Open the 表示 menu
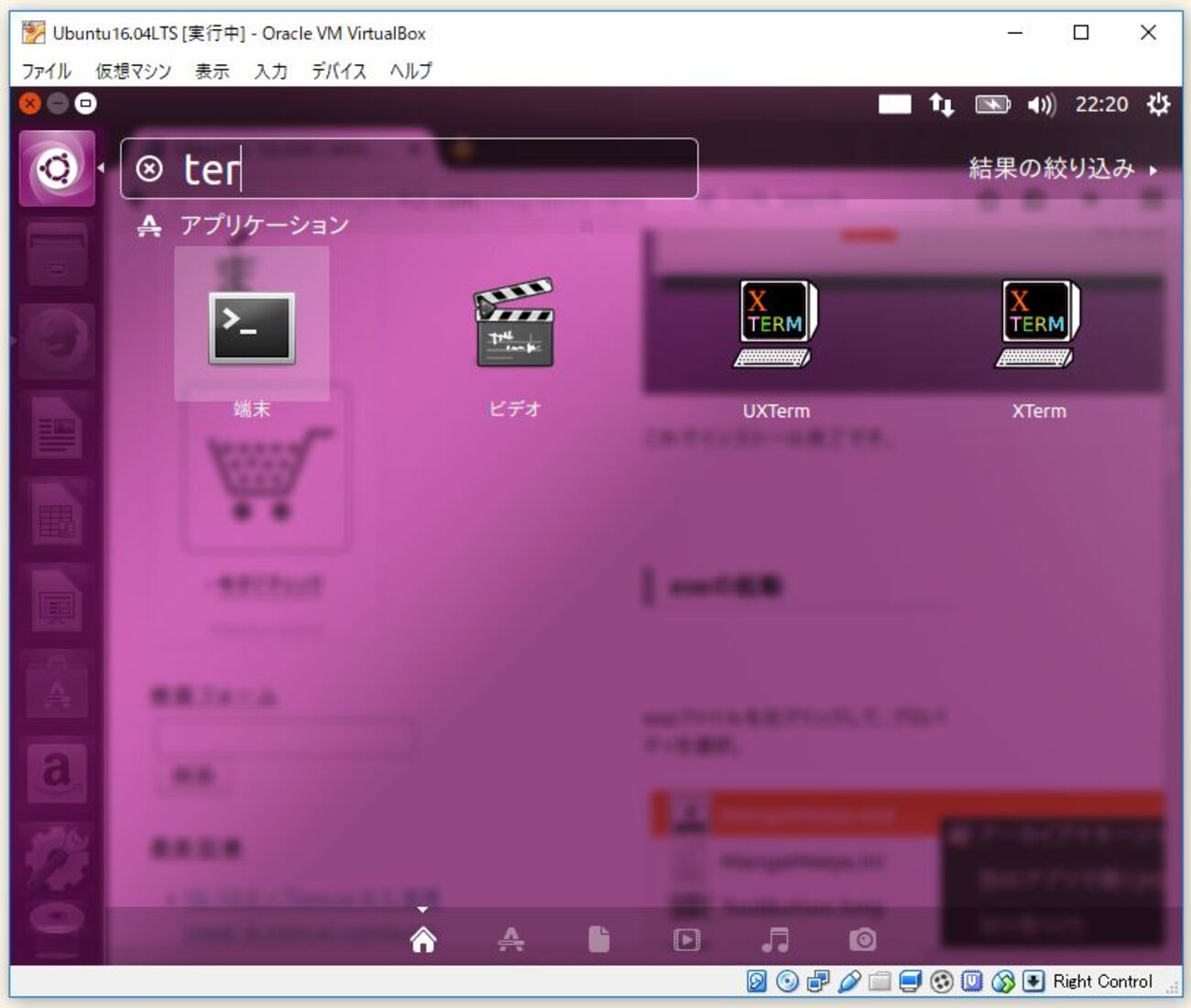Screen dimensions: 1191x1008 [212, 71]
